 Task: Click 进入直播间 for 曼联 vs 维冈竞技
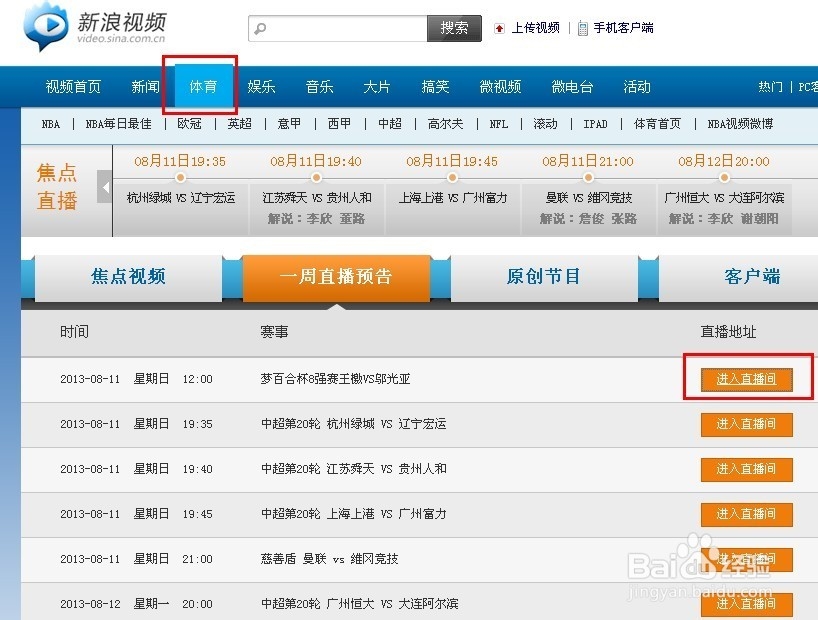[x=746, y=559]
